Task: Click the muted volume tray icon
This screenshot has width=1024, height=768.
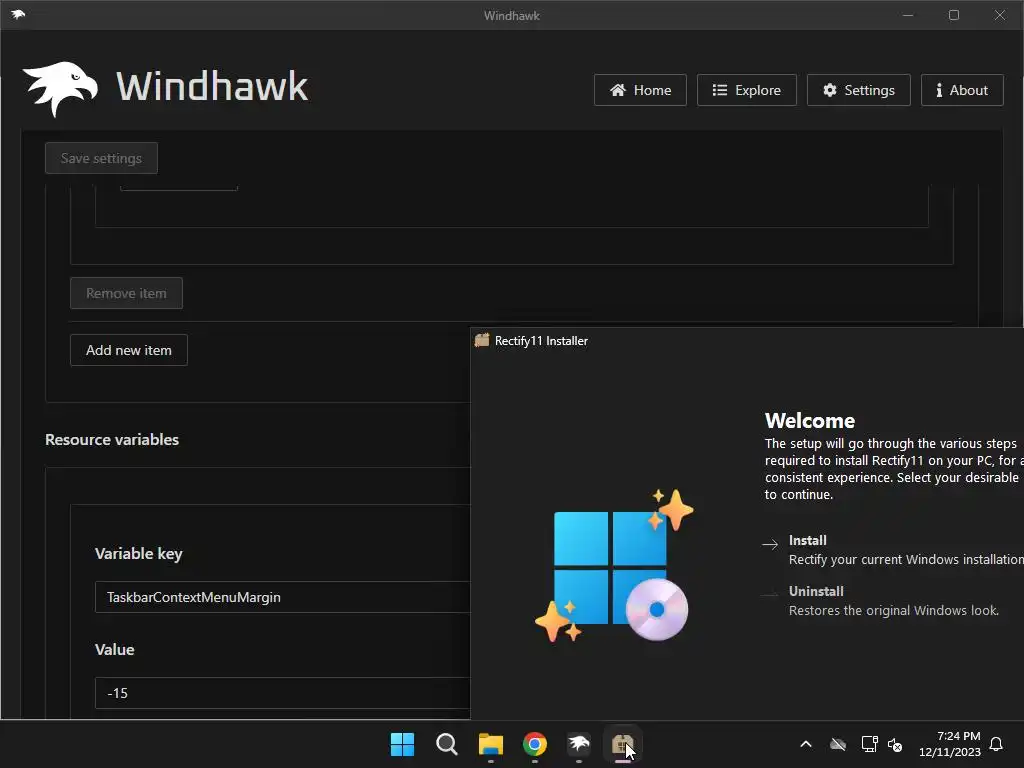Action: pos(895,744)
